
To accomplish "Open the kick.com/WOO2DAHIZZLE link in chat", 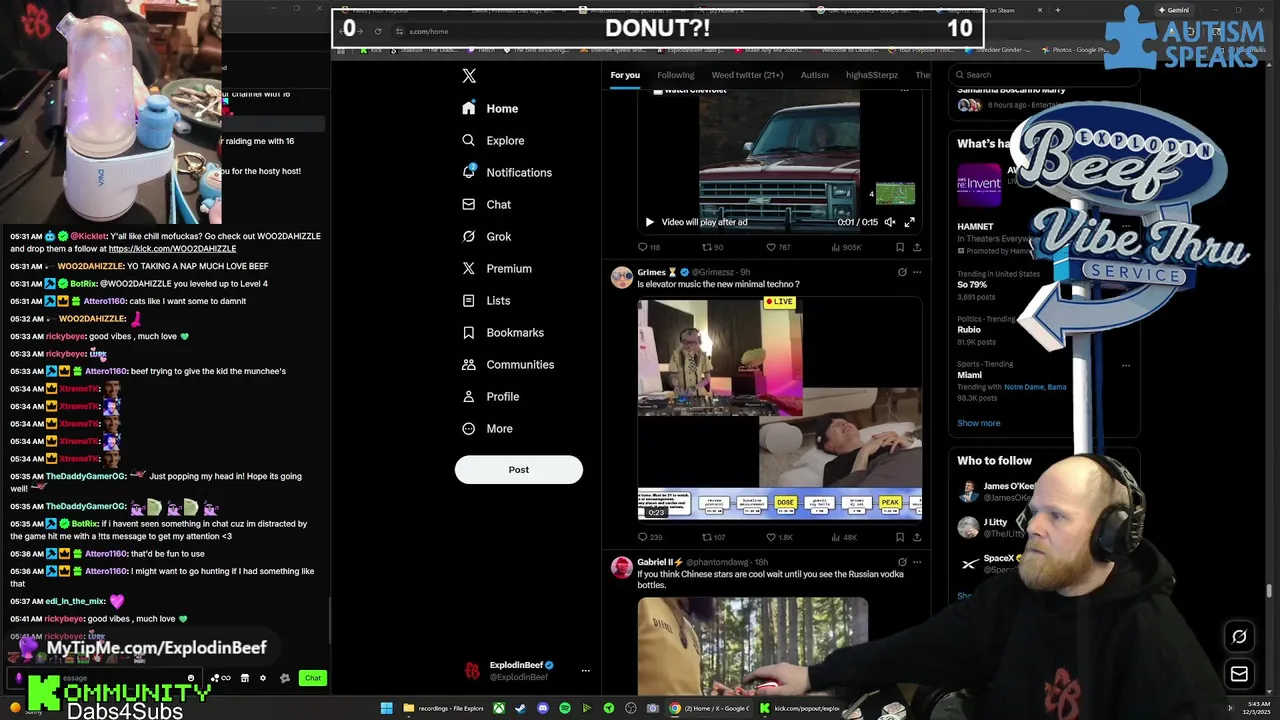I will 172,248.
